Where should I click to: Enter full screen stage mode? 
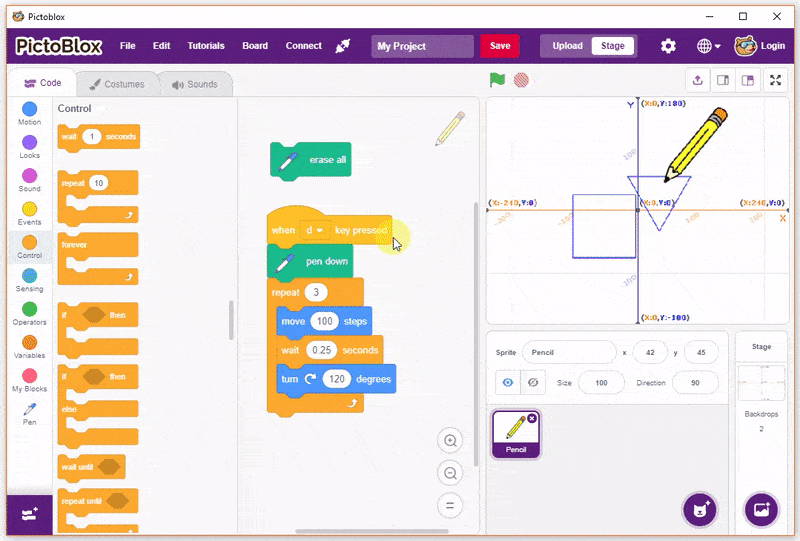776,80
